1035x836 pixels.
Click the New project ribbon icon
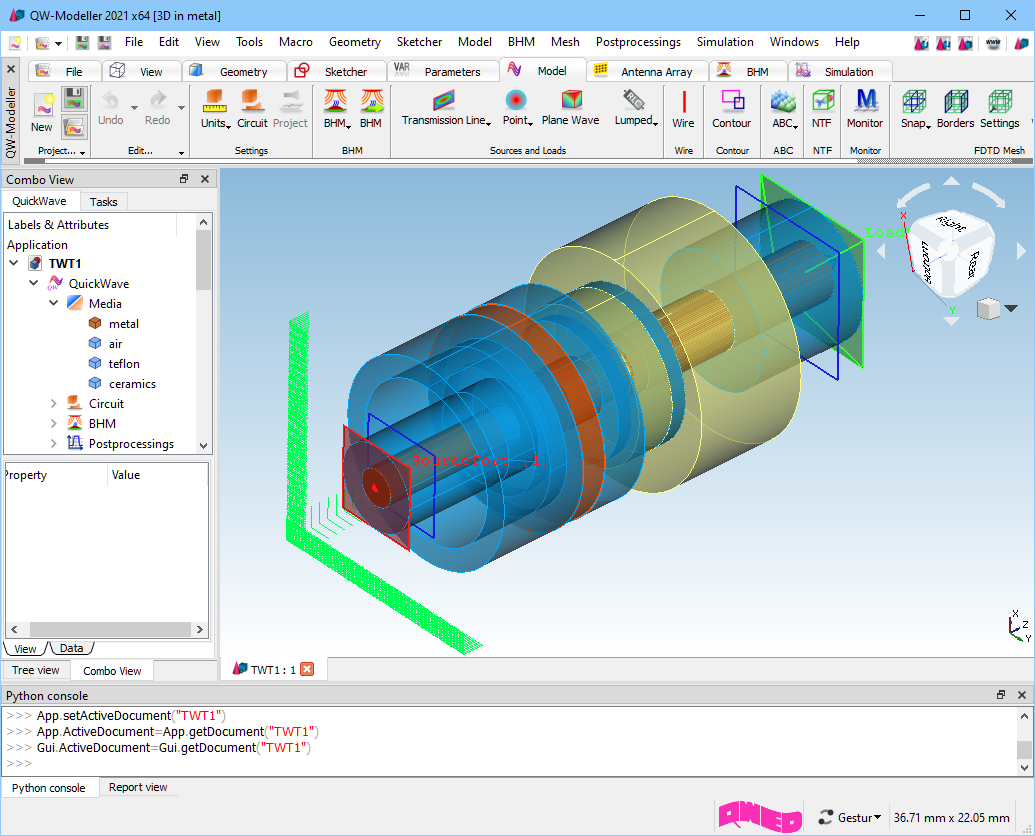(x=42, y=112)
